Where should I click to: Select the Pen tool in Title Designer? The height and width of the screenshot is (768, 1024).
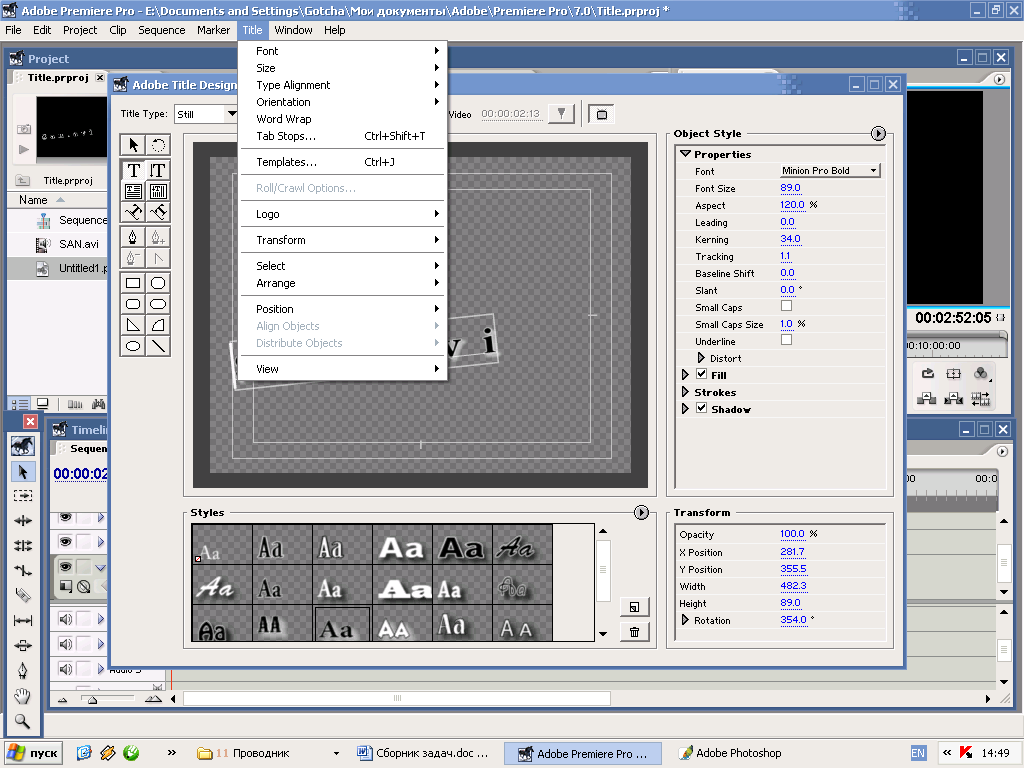pos(133,237)
